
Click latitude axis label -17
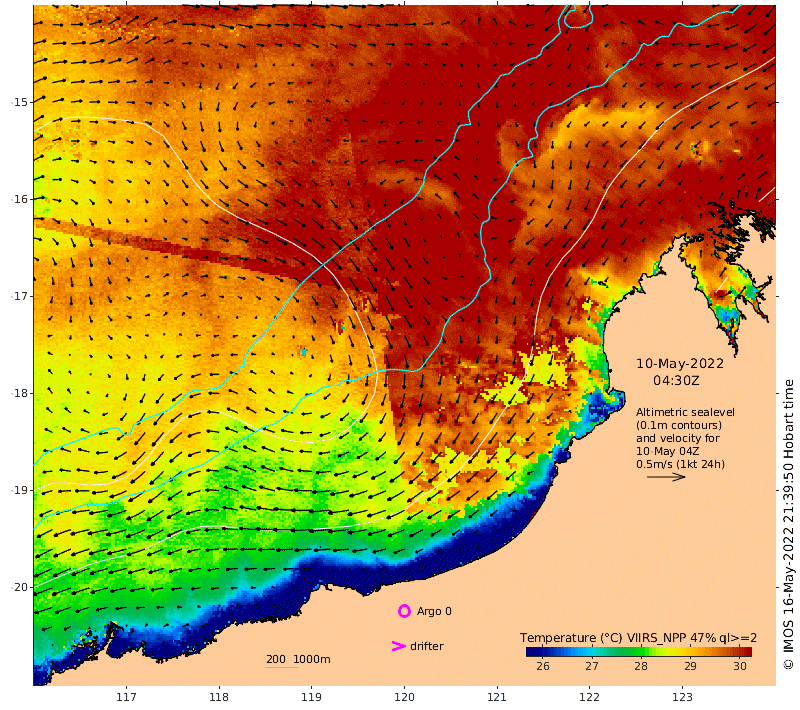click(x=19, y=296)
